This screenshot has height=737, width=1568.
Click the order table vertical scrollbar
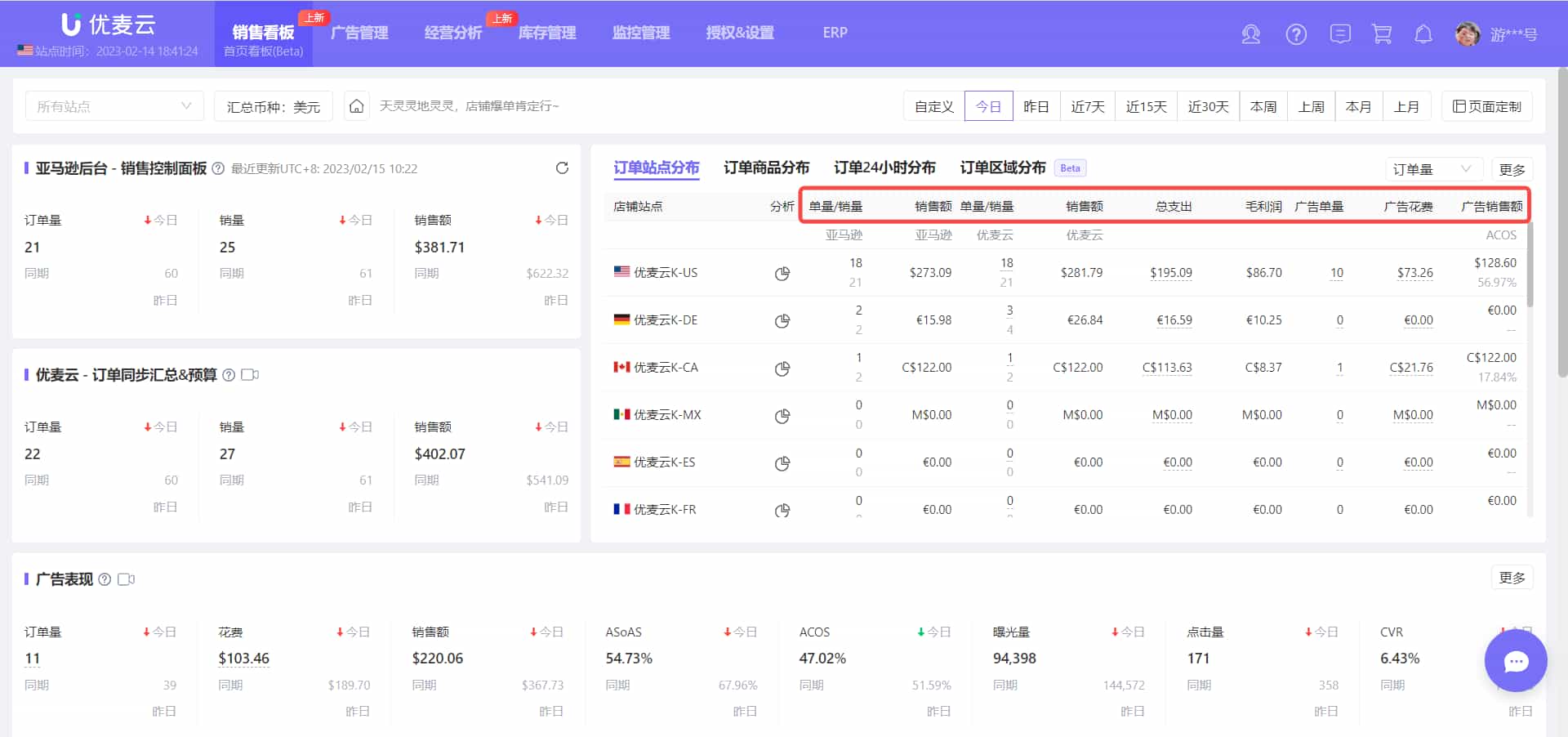point(1530,264)
